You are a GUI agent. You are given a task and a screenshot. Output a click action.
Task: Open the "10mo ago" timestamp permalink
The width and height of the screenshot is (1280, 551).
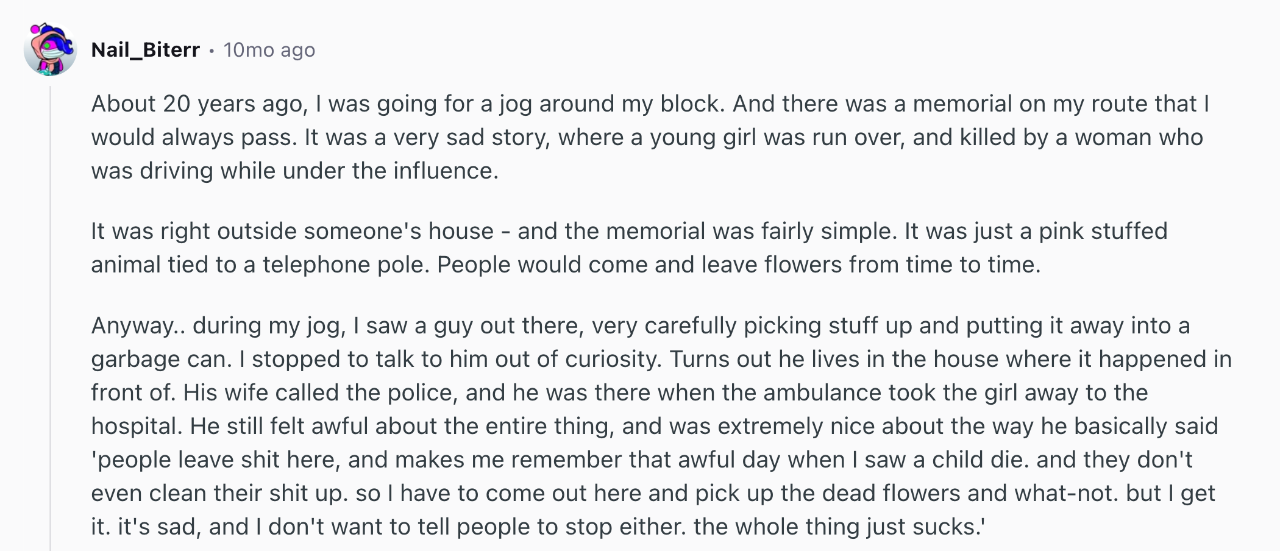click(269, 49)
